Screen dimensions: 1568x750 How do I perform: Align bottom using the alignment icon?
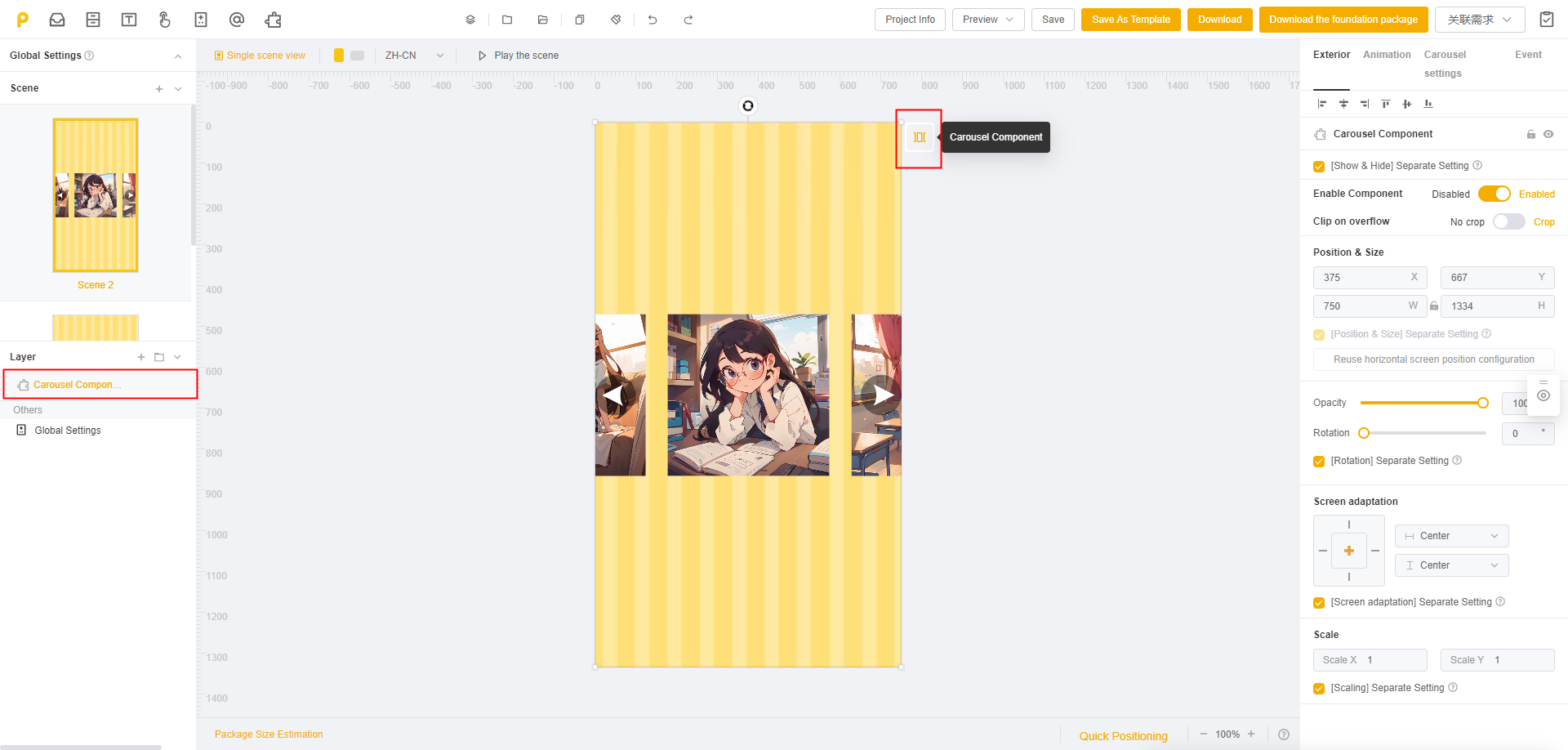click(x=1428, y=104)
